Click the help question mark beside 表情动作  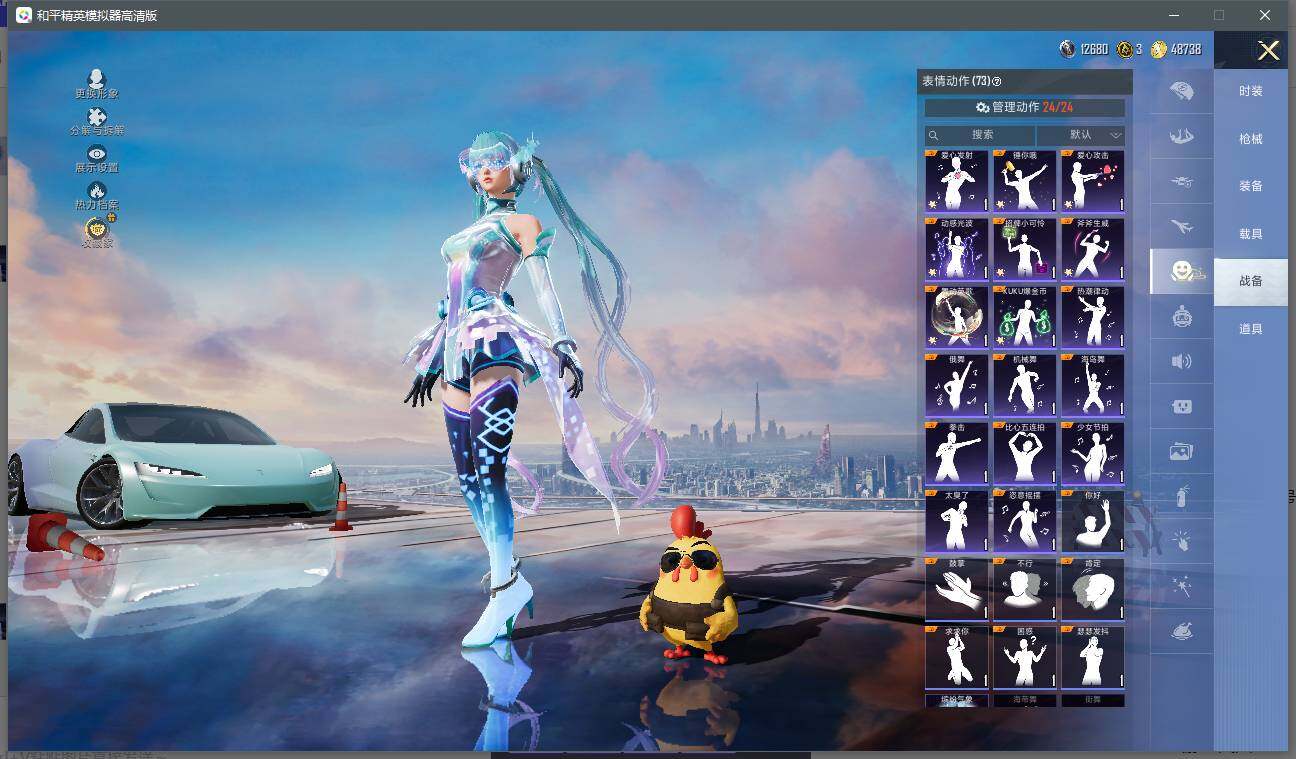(x=996, y=82)
